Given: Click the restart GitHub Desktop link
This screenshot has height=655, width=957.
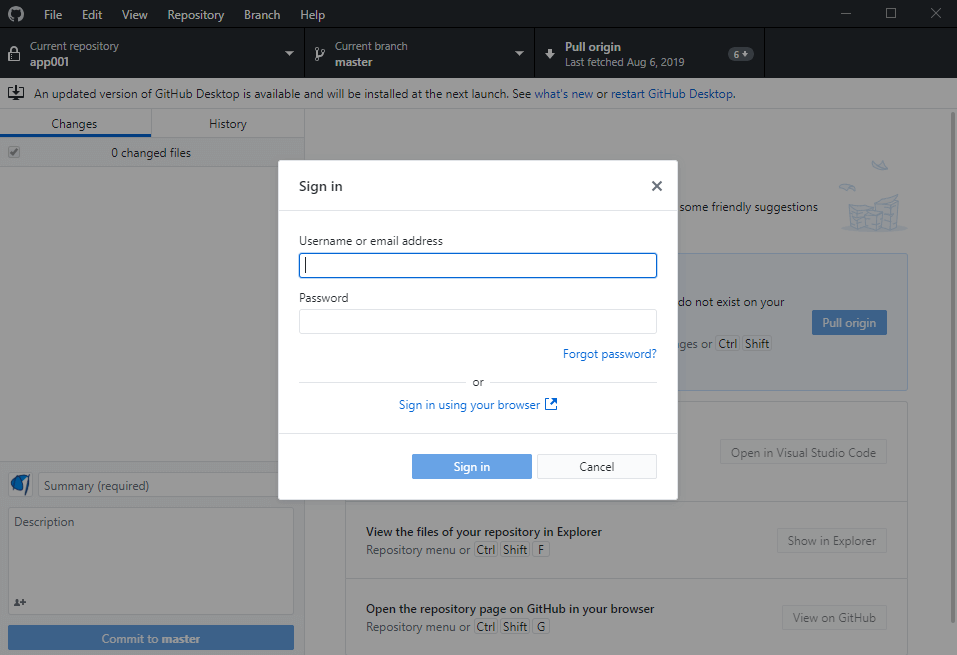Looking at the screenshot, I should 672,94.
